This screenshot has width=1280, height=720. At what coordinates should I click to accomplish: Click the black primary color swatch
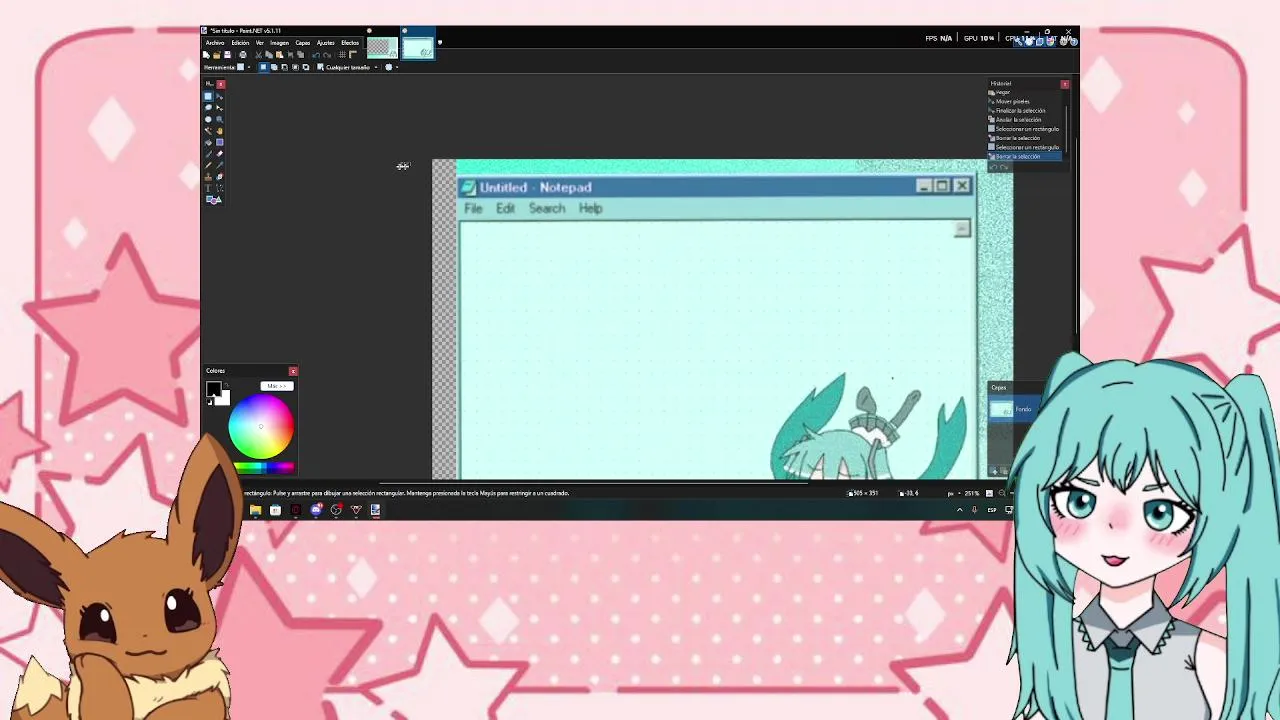[213, 387]
